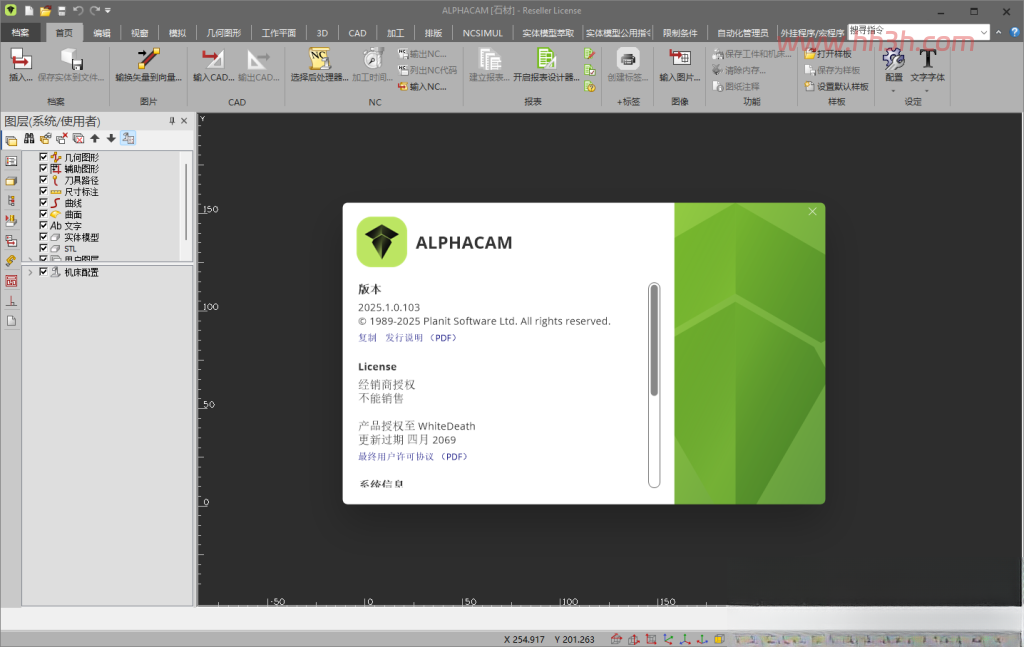Click the Undo arrow in title bar
This screenshot has height=647, width=1024.
[78, 10]
